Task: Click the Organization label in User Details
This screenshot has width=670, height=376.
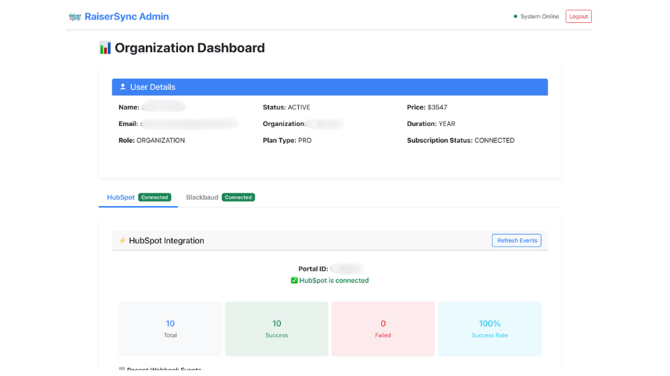Action: (284, 124)
